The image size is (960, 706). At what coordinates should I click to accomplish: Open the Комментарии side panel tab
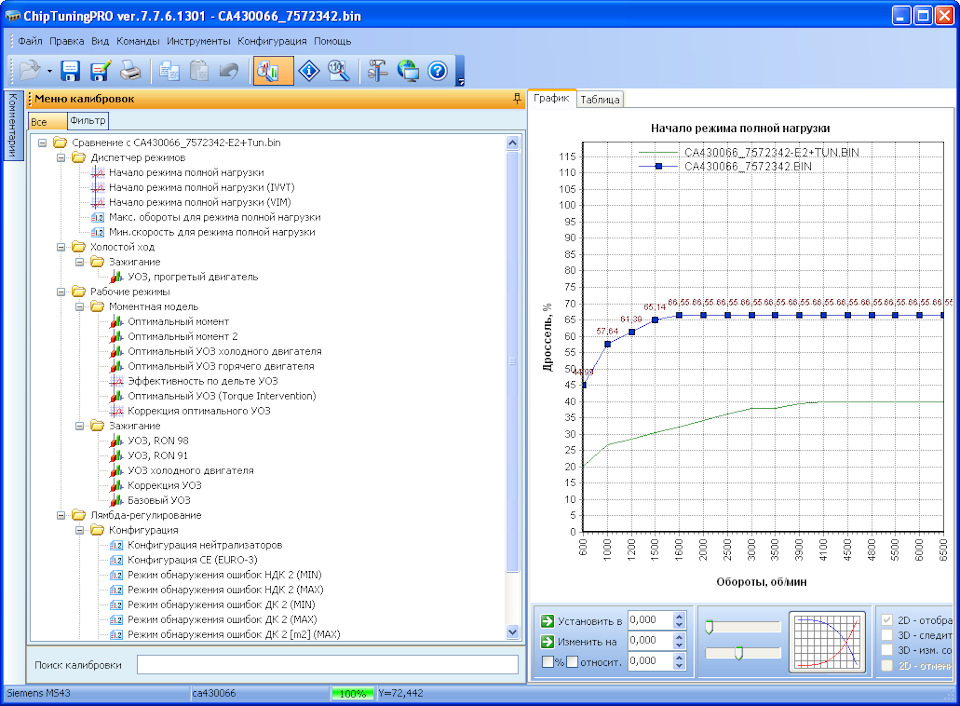[x=12, y=126]
